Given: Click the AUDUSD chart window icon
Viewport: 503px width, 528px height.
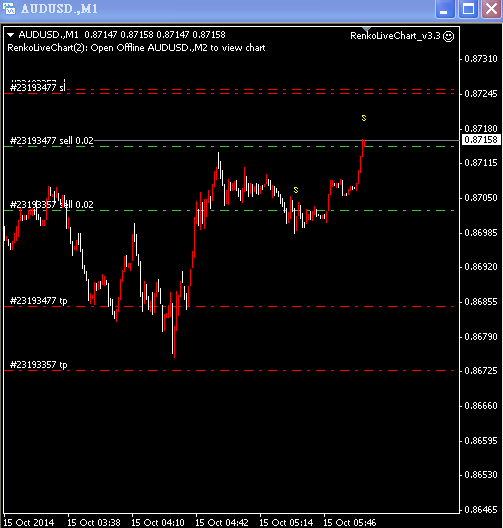Looking at the screenshot, I should [x=9, y=8].
